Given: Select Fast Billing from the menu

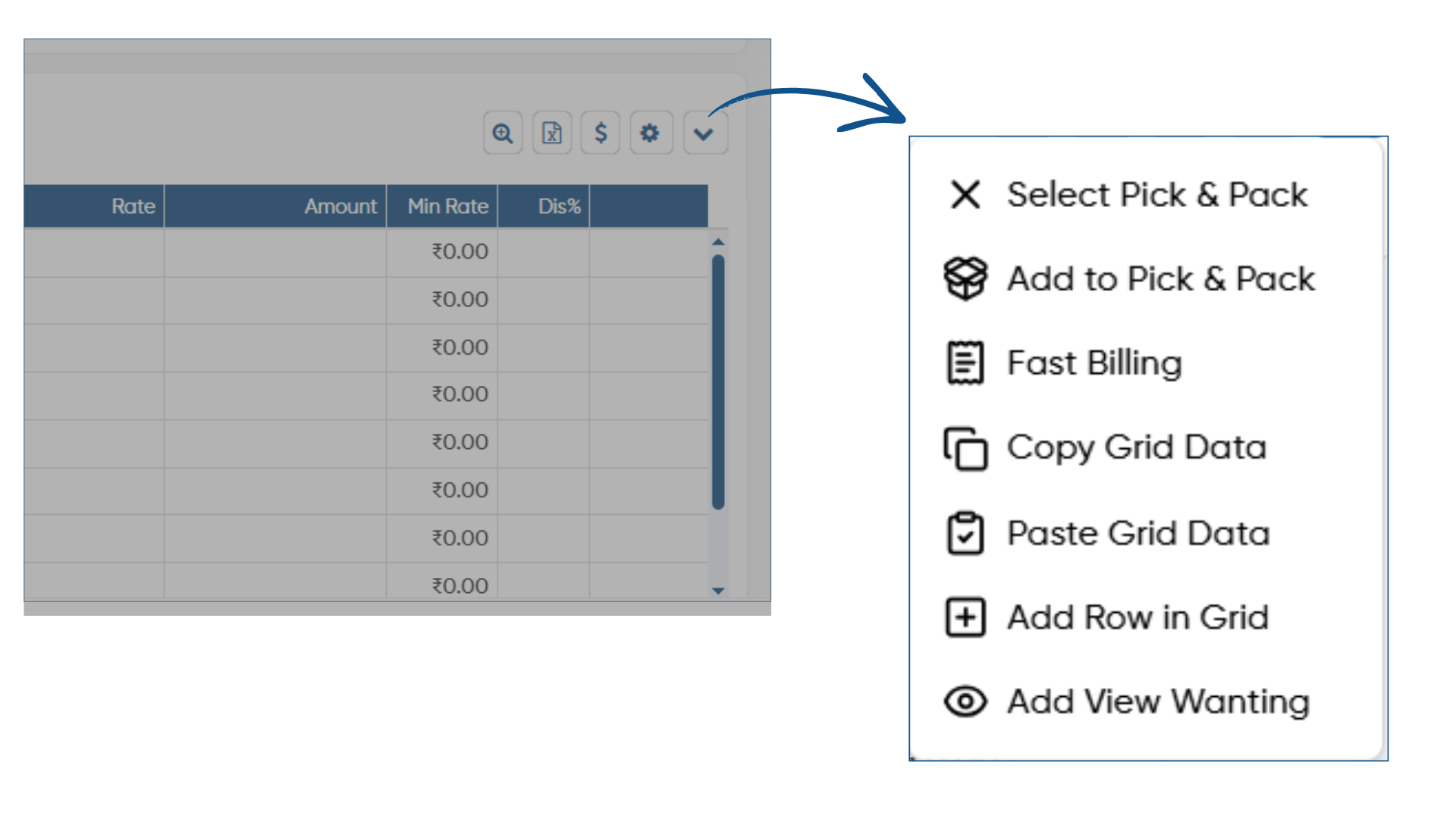Looking at the screenshot, I should [1094, 363].
